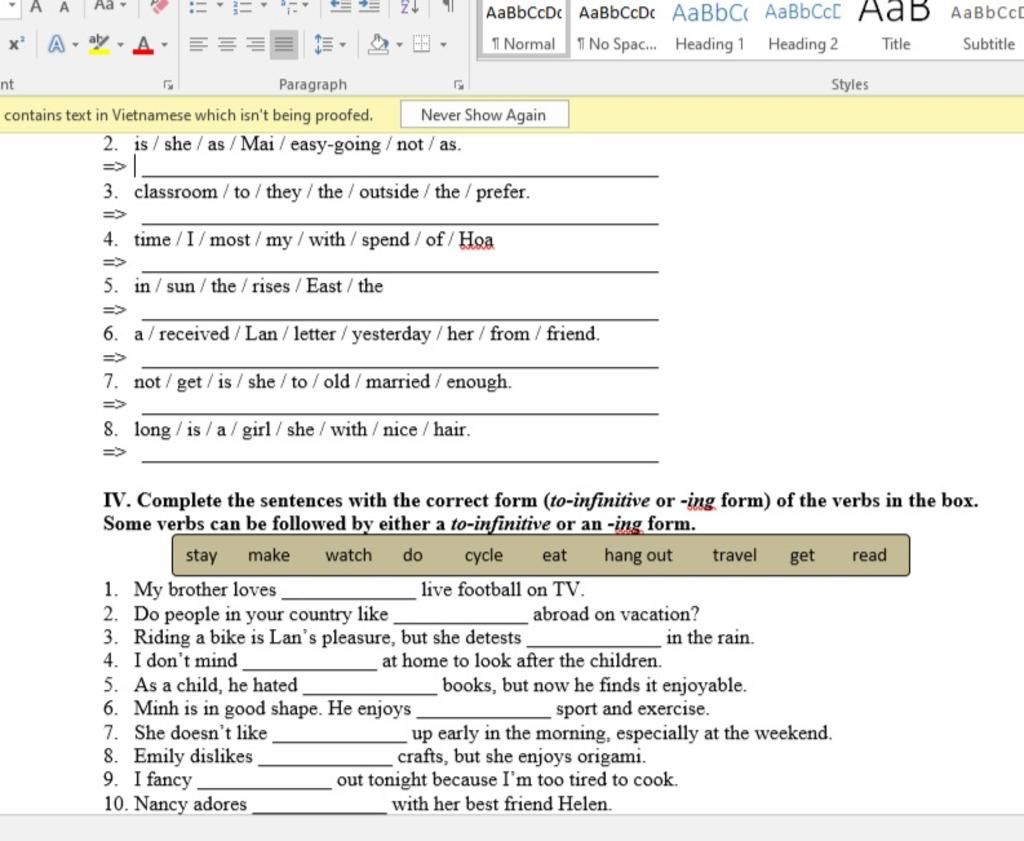
Task: Toggle the show paragraph marks button
Action: pyautogui.click(x=448, y=7)
